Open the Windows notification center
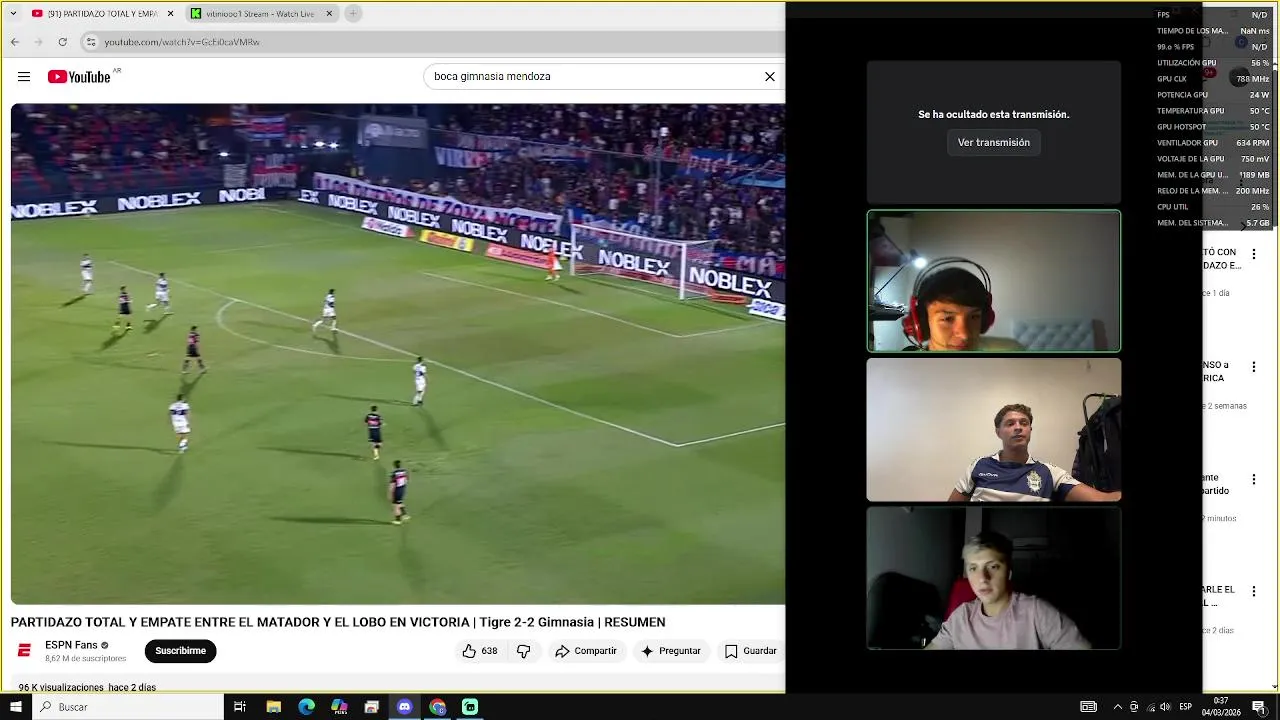 (1259, 707)
